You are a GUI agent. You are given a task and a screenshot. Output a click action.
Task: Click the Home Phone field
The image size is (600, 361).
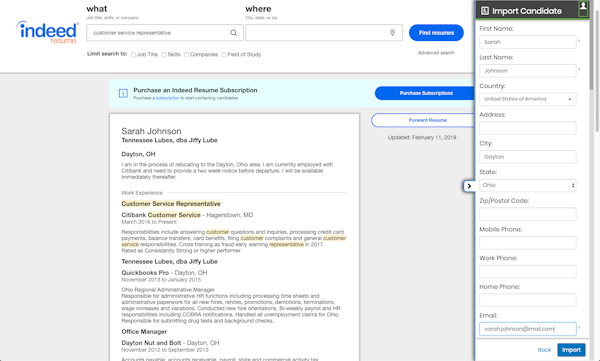(x=528, y=300)
